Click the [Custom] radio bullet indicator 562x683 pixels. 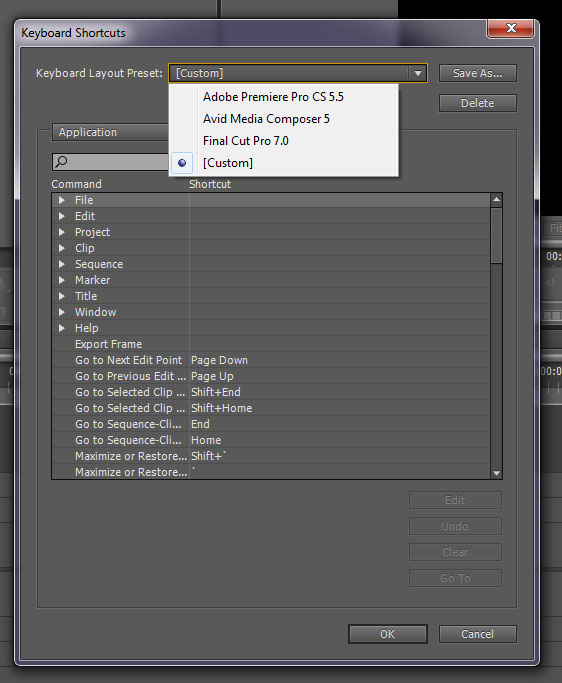(182, 163)
